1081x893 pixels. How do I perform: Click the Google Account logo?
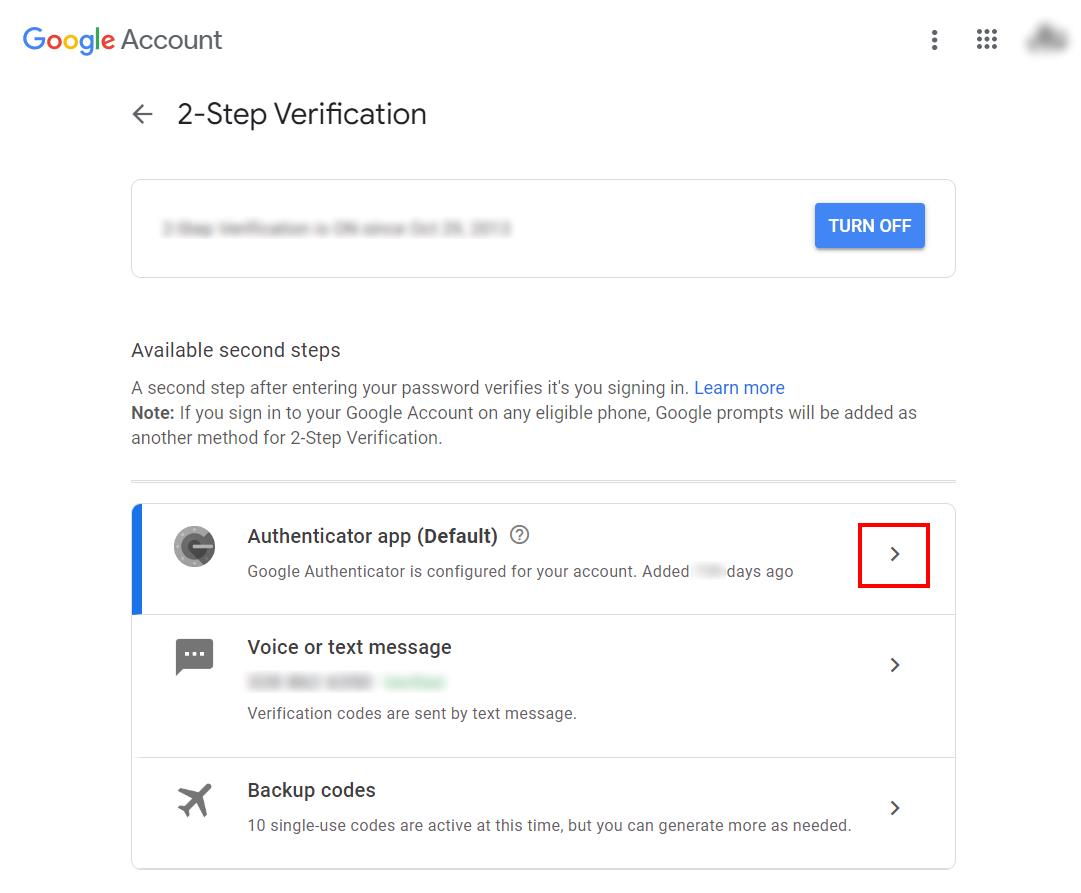[x=122, y=40]
